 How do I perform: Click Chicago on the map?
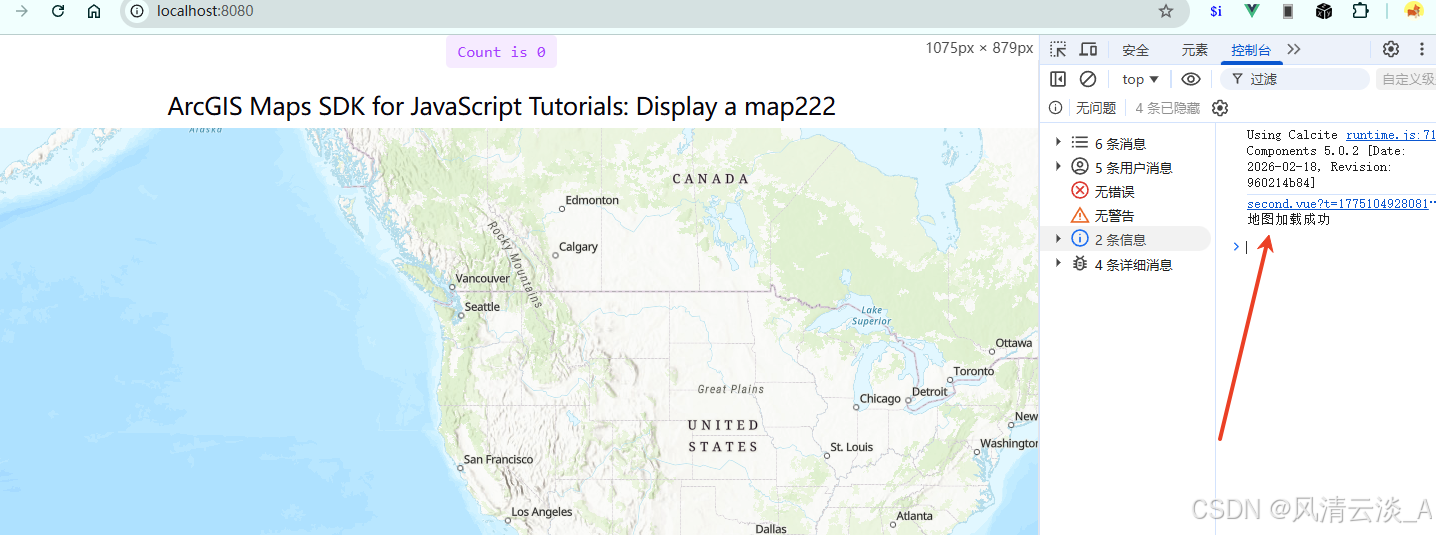coord(880,398)
